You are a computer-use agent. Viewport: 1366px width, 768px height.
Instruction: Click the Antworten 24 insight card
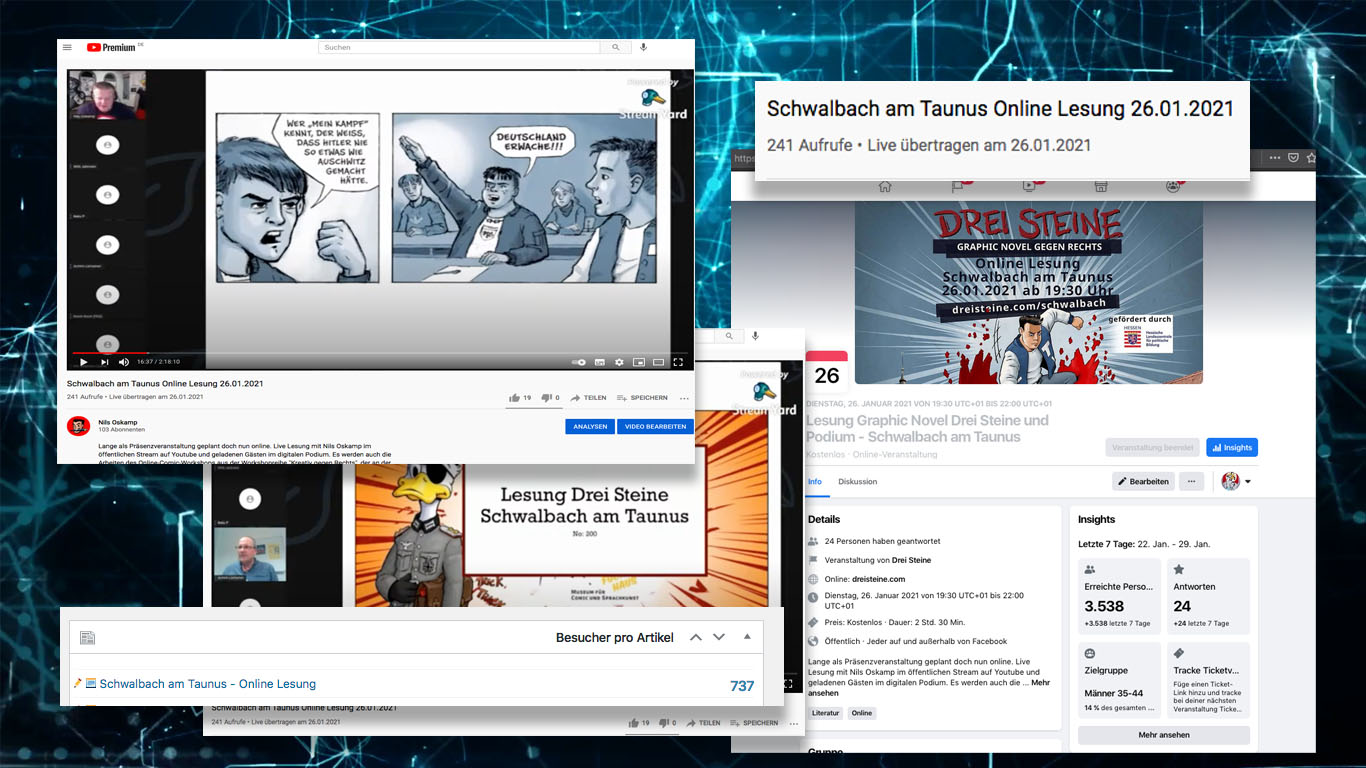point(1208,596)
